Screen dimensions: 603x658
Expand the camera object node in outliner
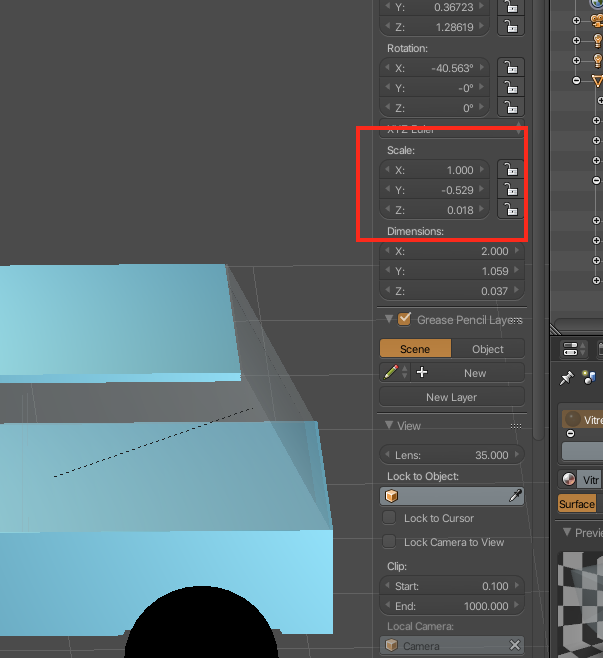(x=577, y=21)
